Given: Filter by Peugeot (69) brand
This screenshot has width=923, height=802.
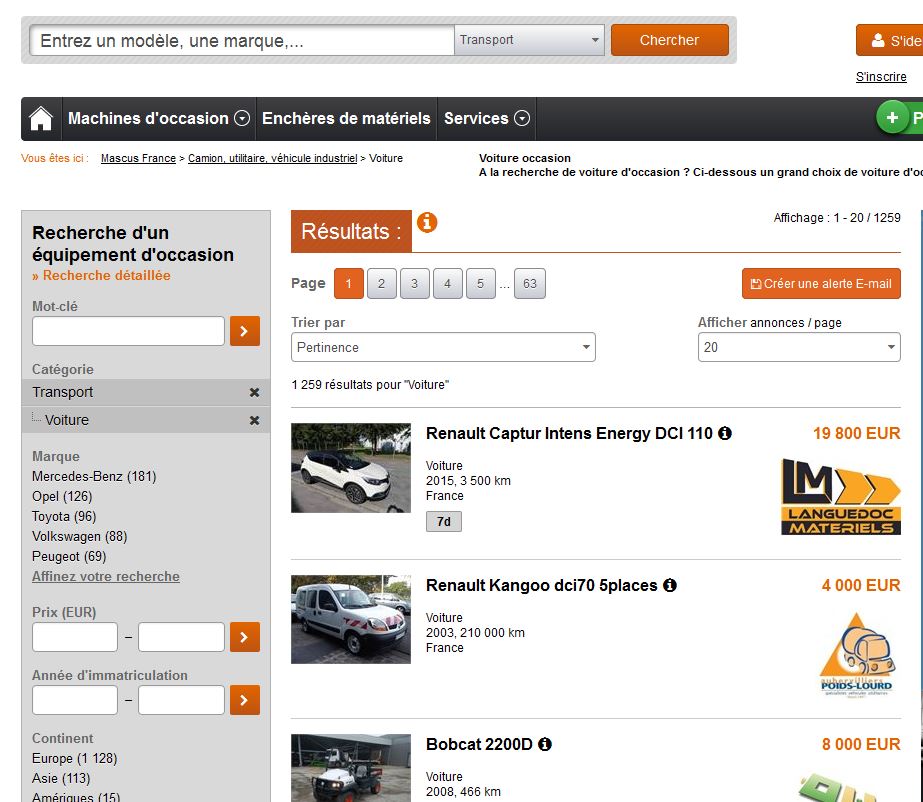Looking at the screenshot, I should point(69,556).
